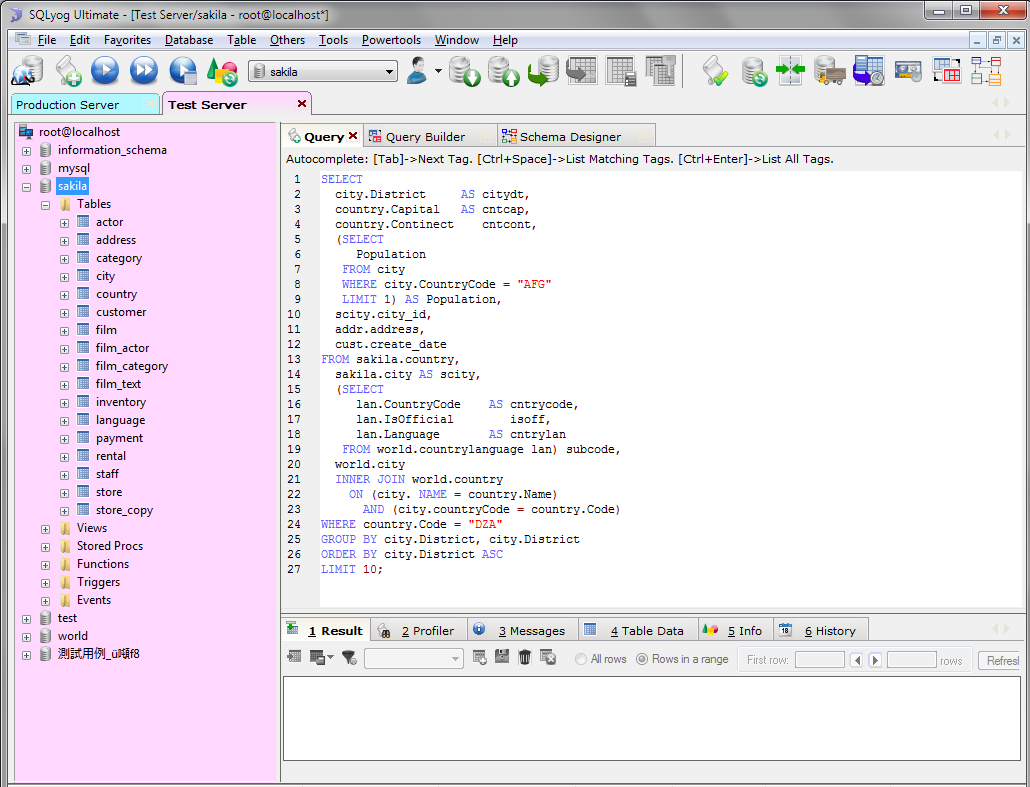Click the Execute Query play icon
This screenshot has width=1030, height=787.
point(105,70)
